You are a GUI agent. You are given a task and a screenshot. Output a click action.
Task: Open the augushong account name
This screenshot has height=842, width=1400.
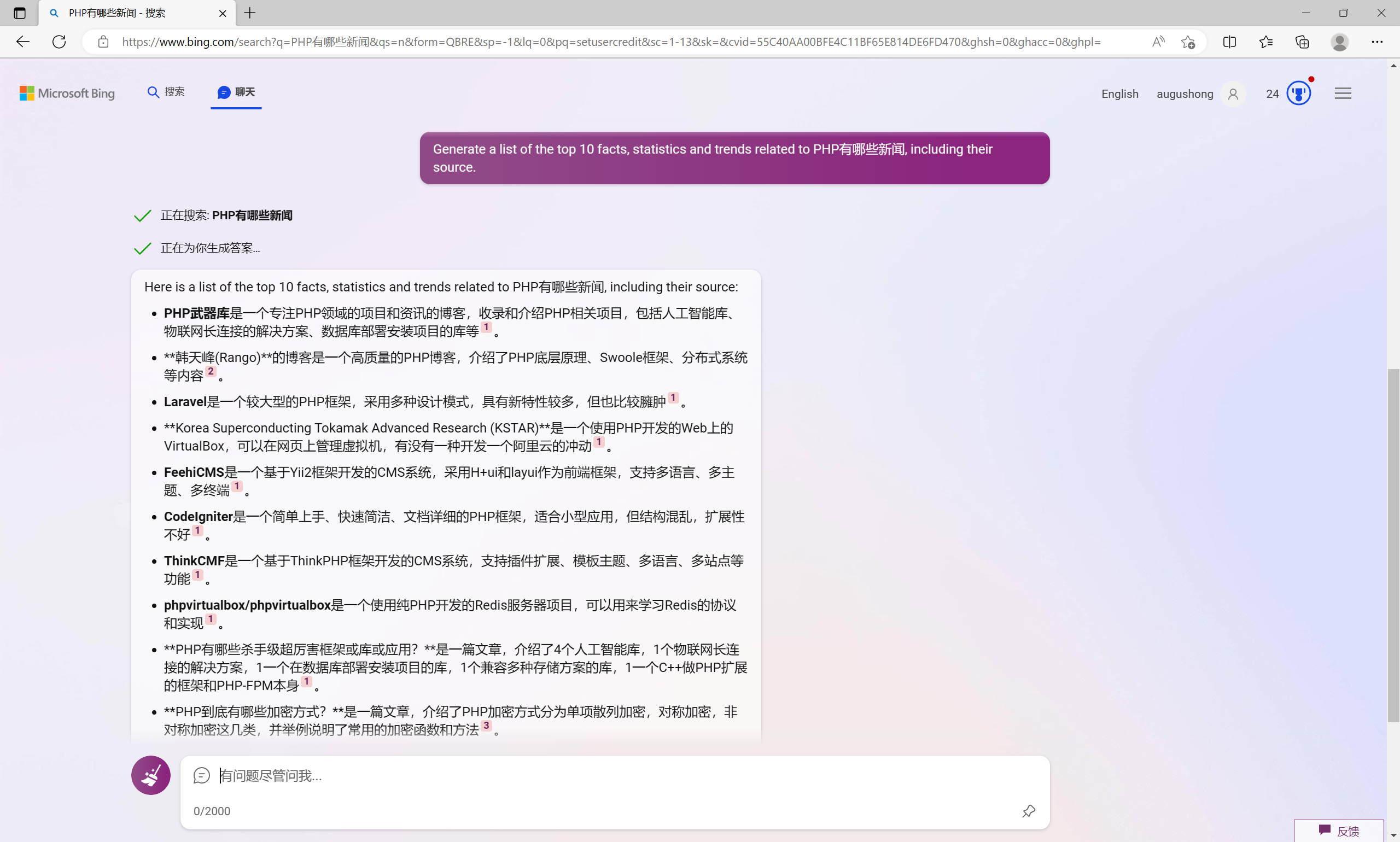point(1185,93)
